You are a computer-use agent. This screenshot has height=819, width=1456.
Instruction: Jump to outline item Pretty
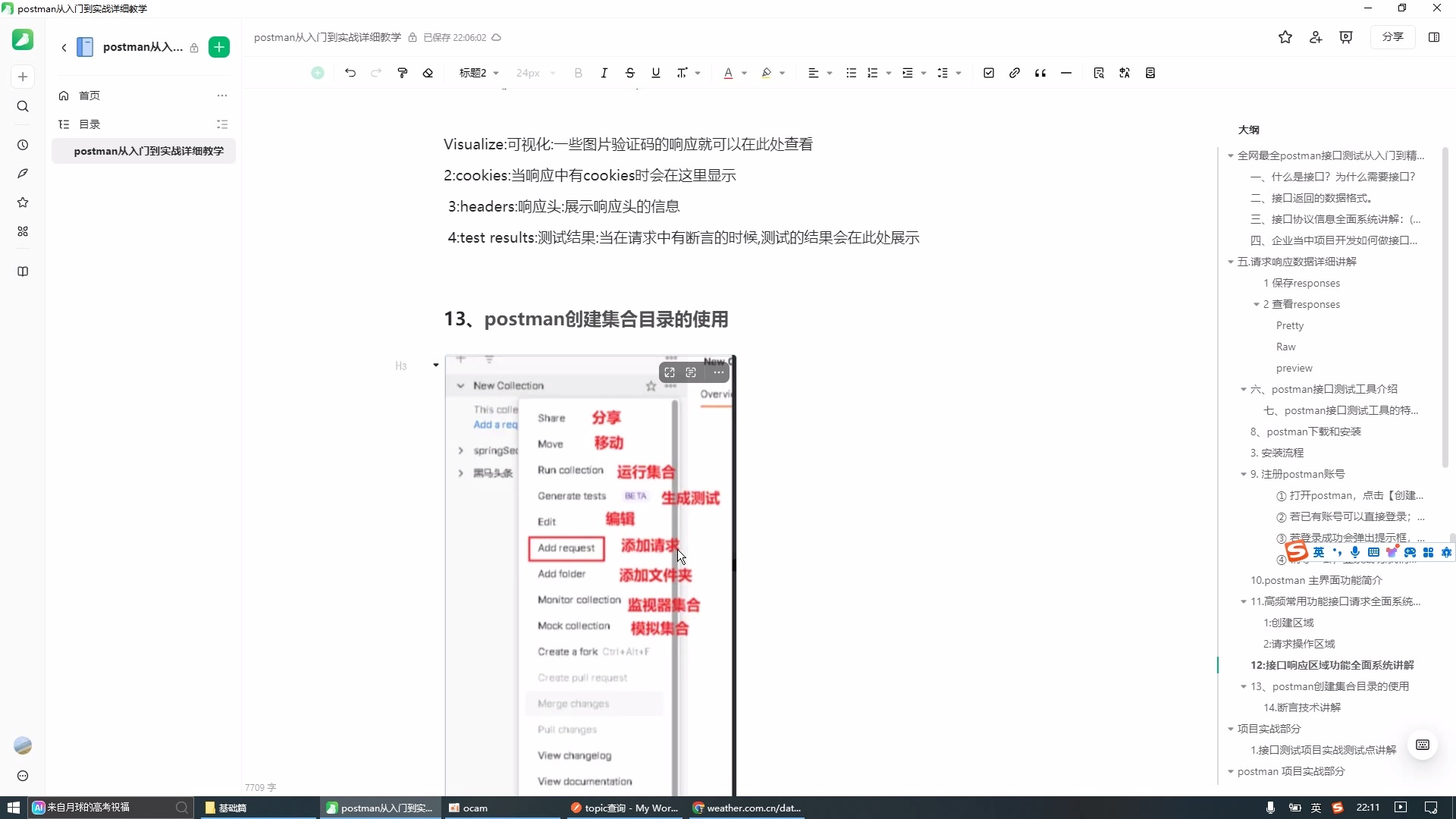click(1290, 325)
